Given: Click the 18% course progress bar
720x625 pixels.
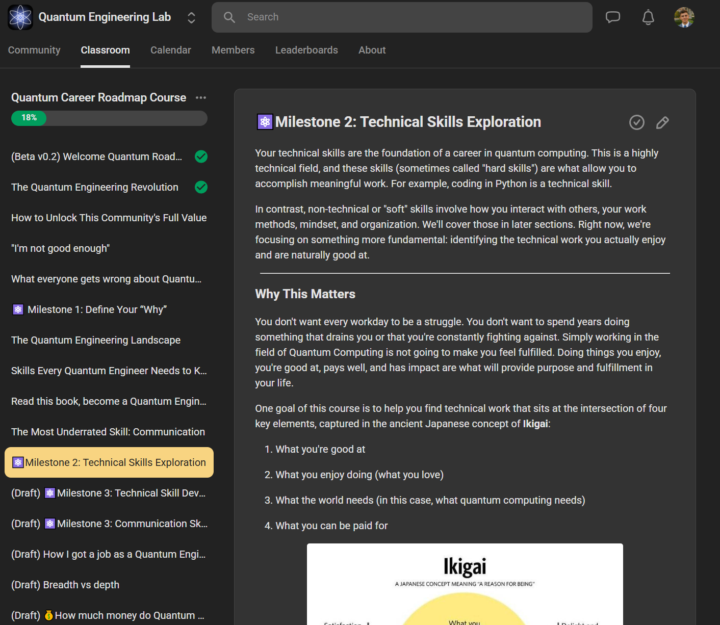Looking at the screenshot, I should click(x=109, y=118).
